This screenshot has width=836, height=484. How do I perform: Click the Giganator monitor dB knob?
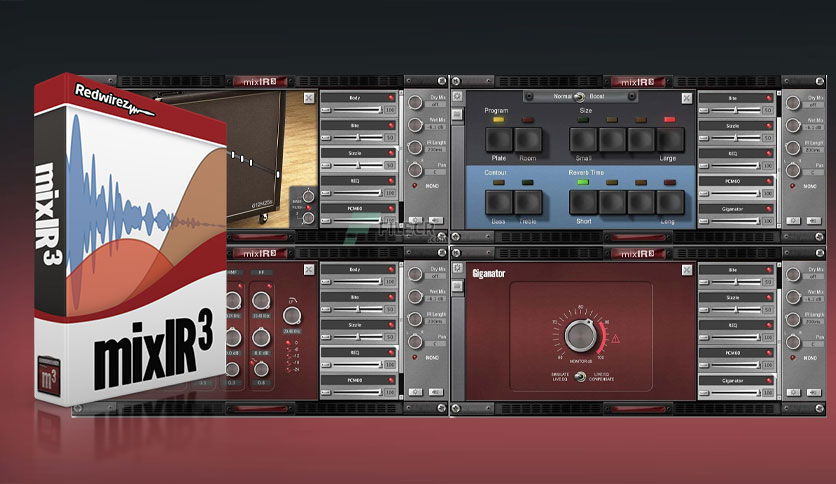pyautogui.click(x=581, y=336)
